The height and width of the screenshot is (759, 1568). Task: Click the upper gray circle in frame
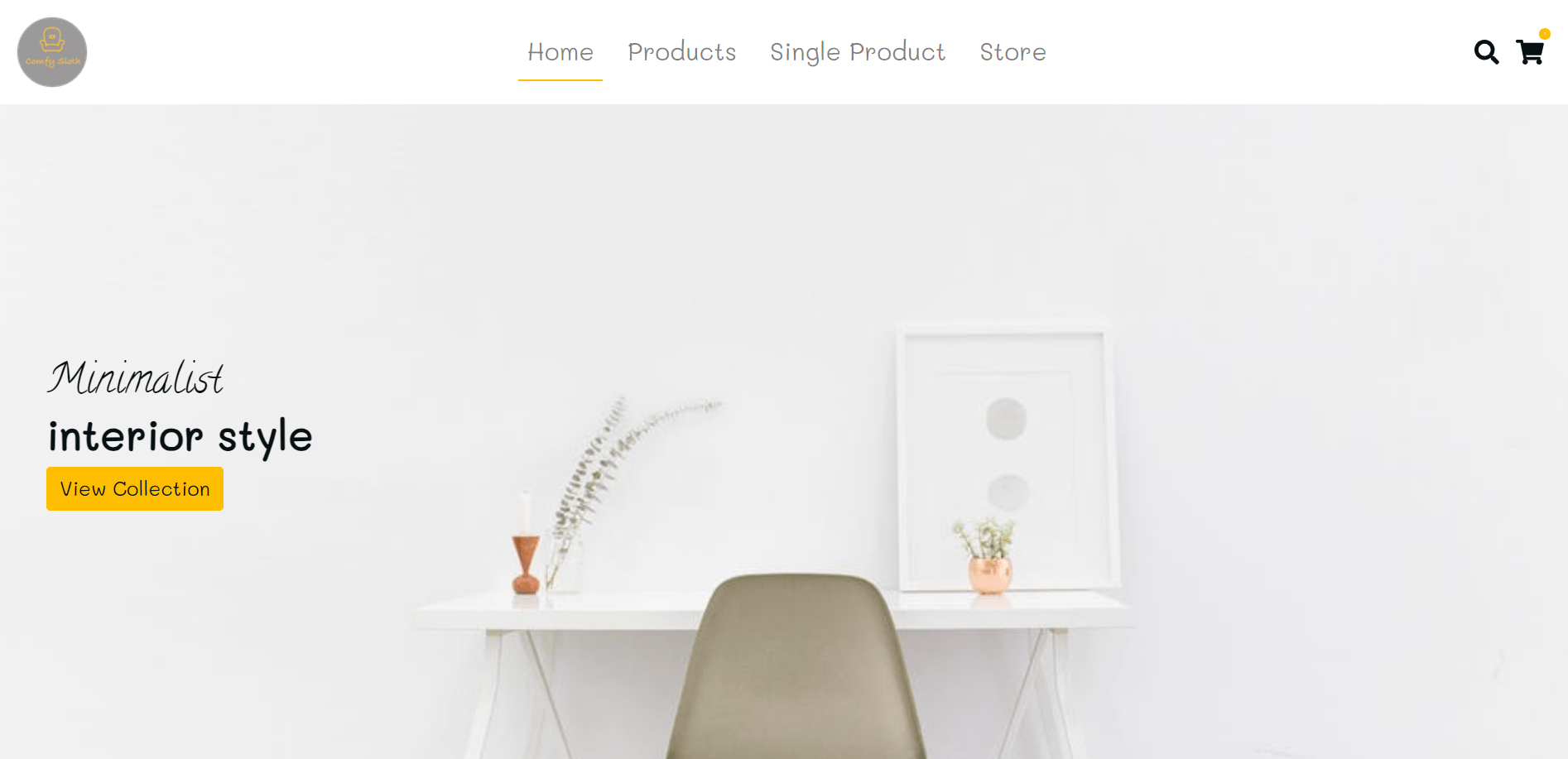[1007, 418]
